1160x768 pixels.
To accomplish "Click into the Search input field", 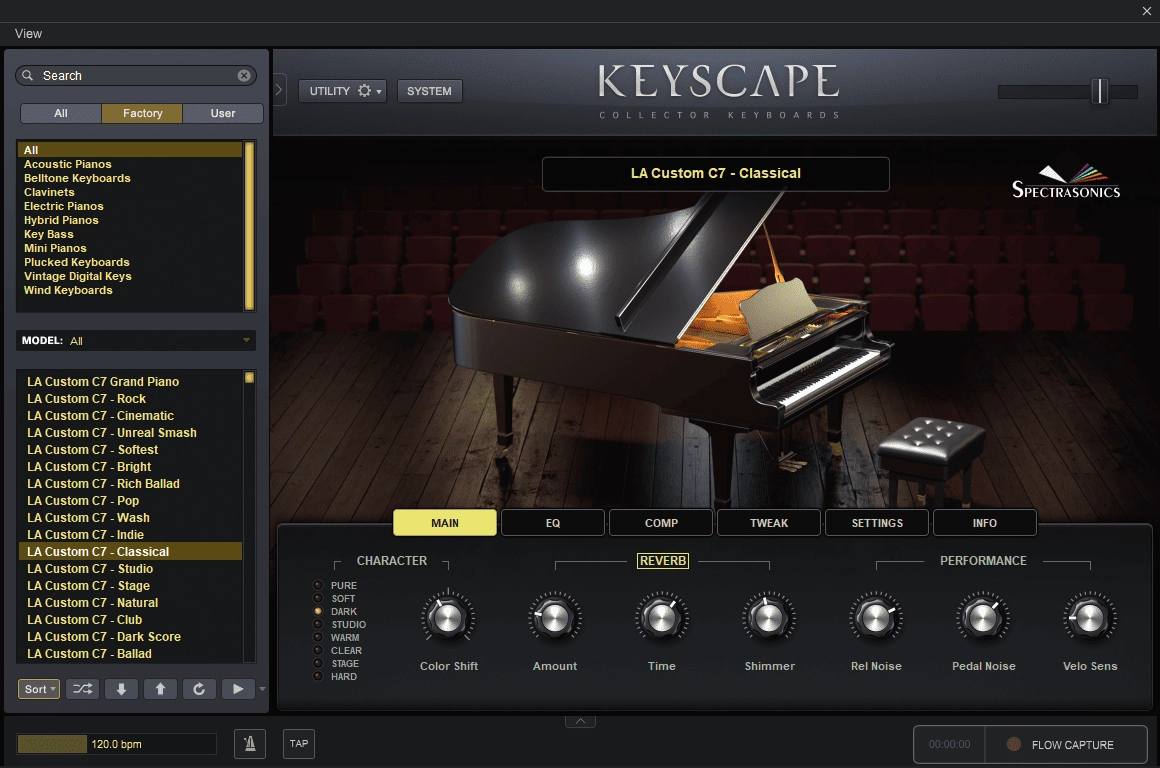I will pyautogui.click(x=137, y=75).
